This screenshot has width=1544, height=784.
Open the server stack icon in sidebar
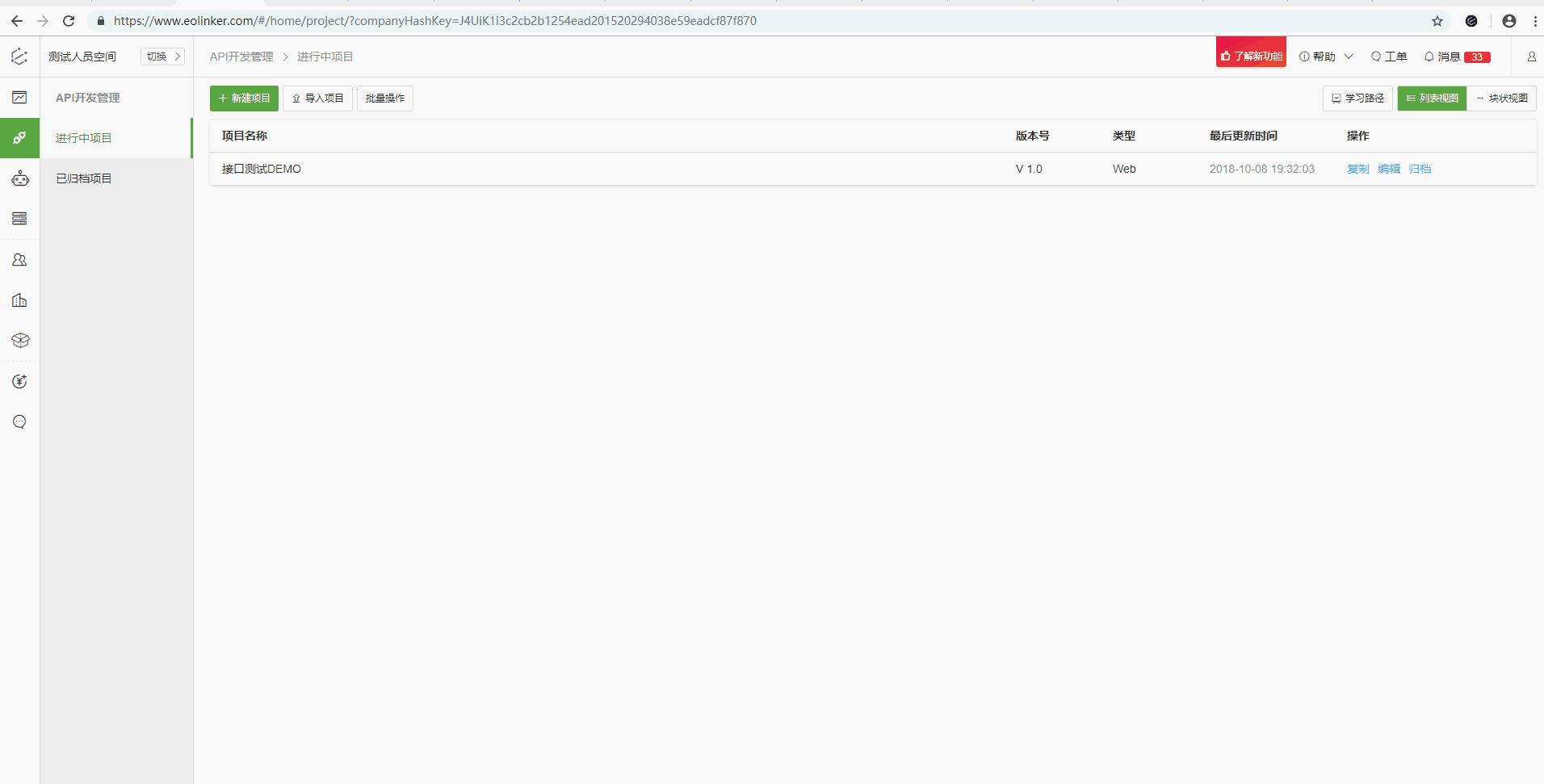19,219
